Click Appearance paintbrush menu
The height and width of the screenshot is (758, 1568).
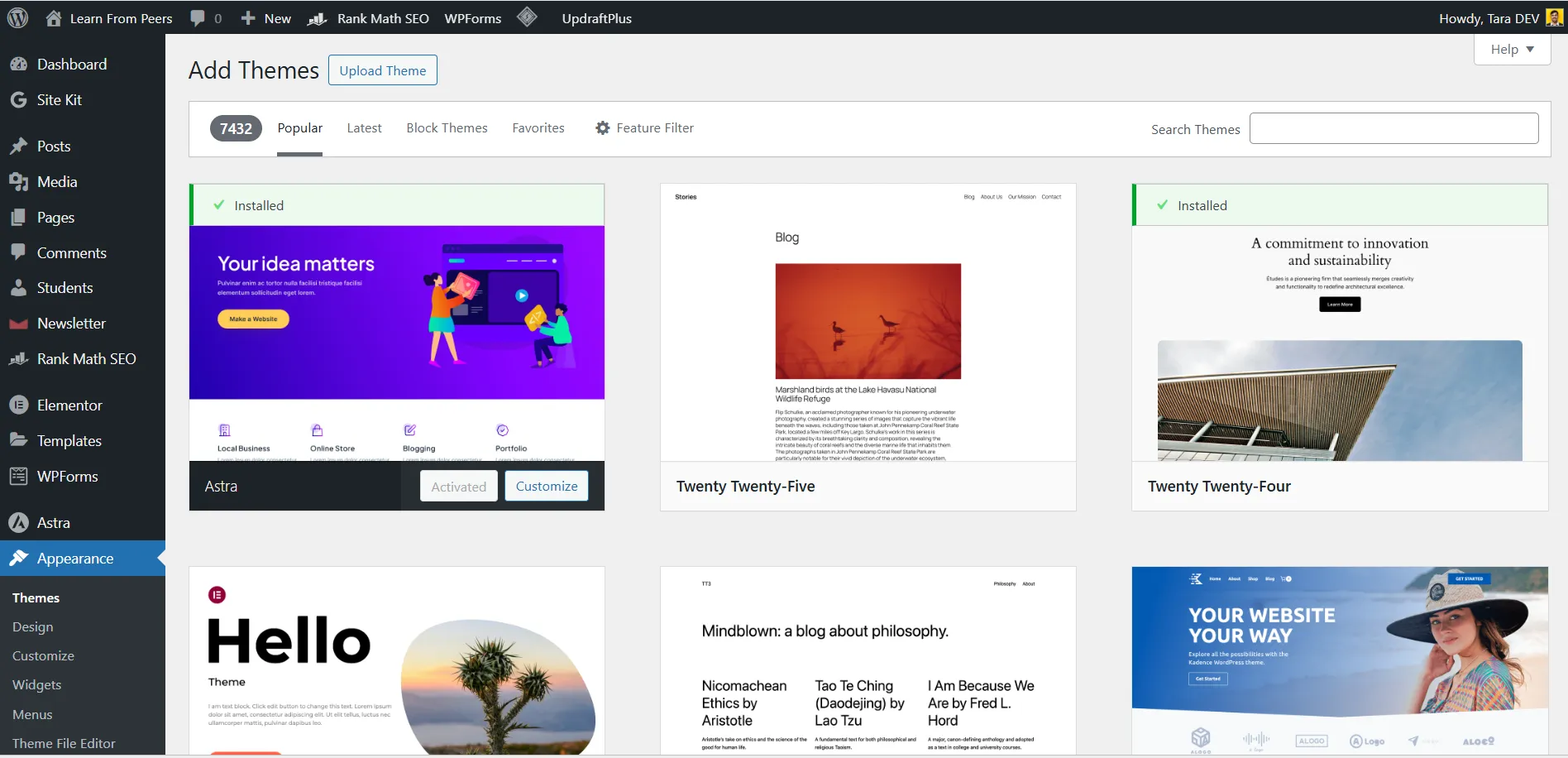point(83,559)
